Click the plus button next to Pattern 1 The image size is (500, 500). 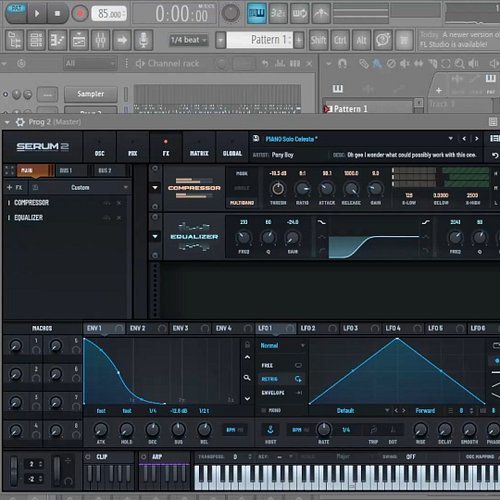pos(299,40)
